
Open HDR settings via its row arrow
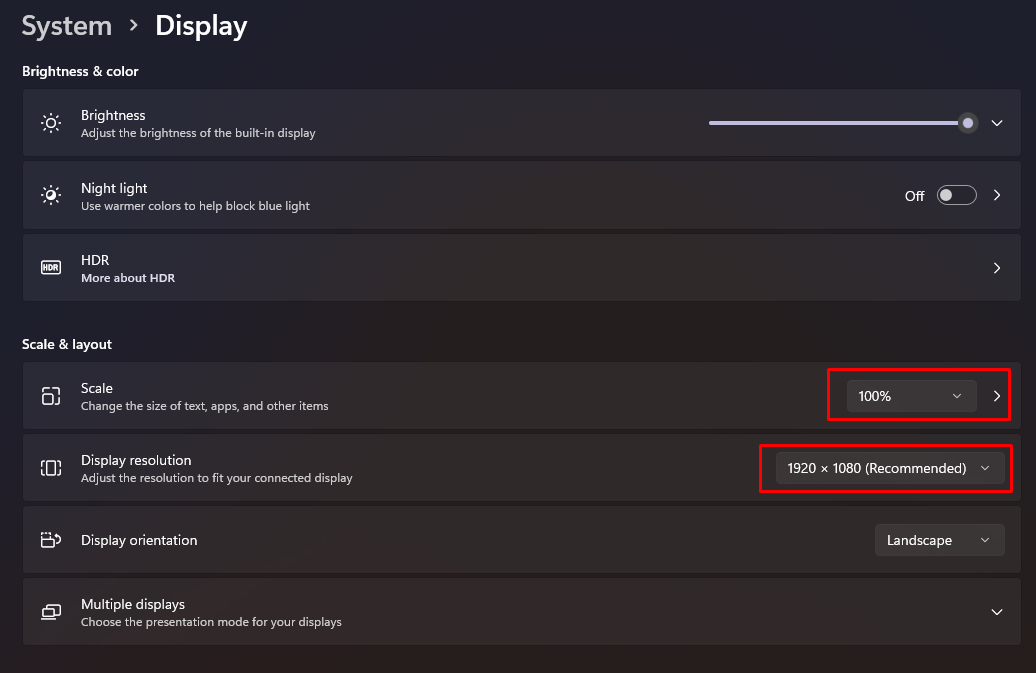(x=996, y=267)
